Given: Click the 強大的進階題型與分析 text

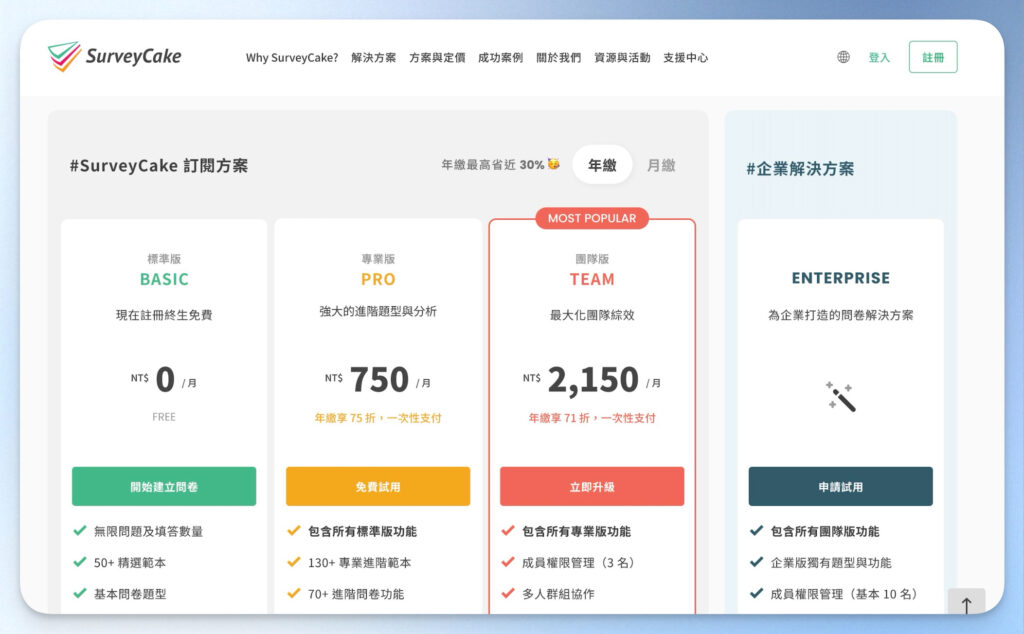Looking at the screenshot, I should pyautogui.click(x=378, y=311).
